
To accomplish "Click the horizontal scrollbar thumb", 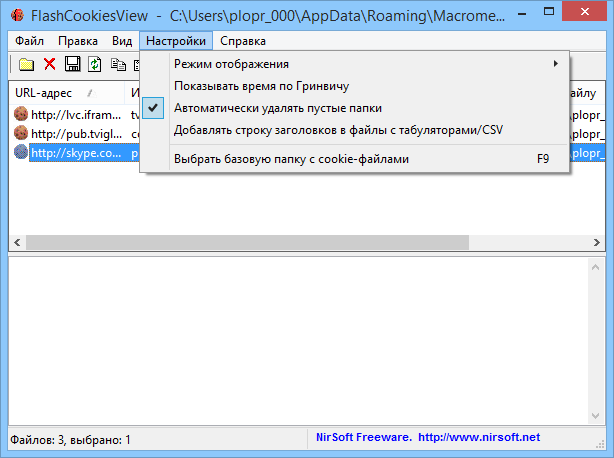I will pyautogui.click(x=247, y=242).
